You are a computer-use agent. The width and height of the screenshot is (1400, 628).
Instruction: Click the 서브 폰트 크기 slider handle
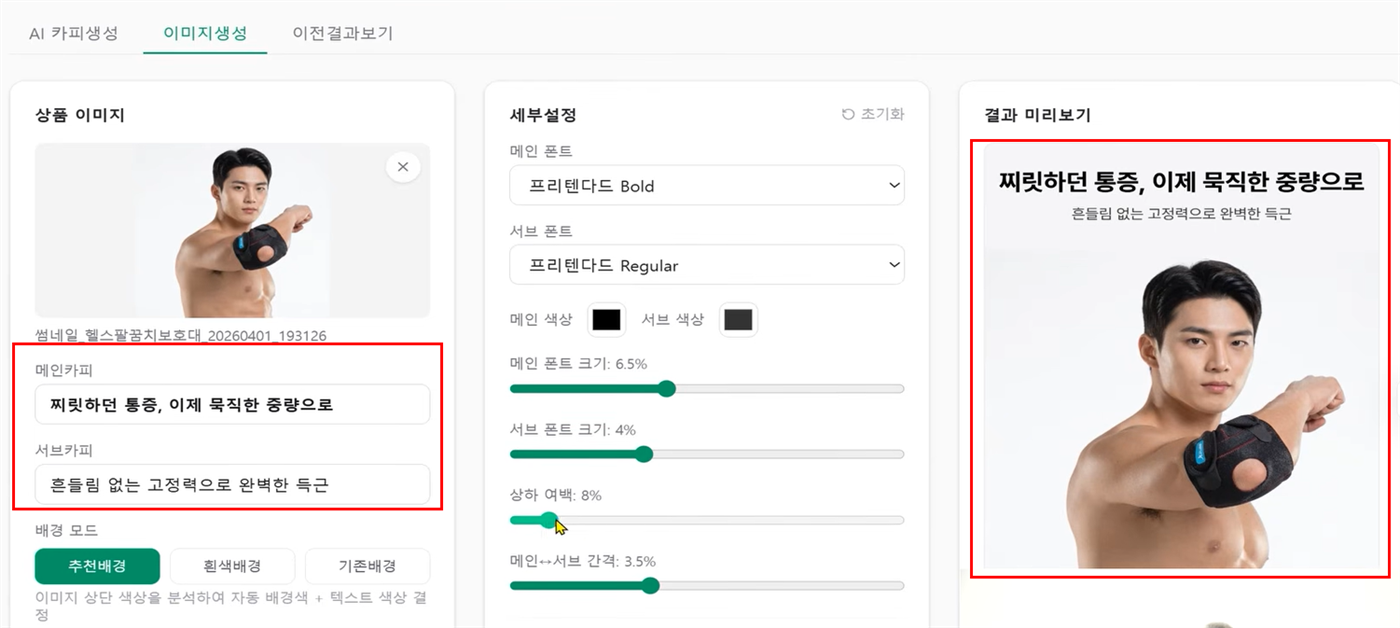point(644,454)
